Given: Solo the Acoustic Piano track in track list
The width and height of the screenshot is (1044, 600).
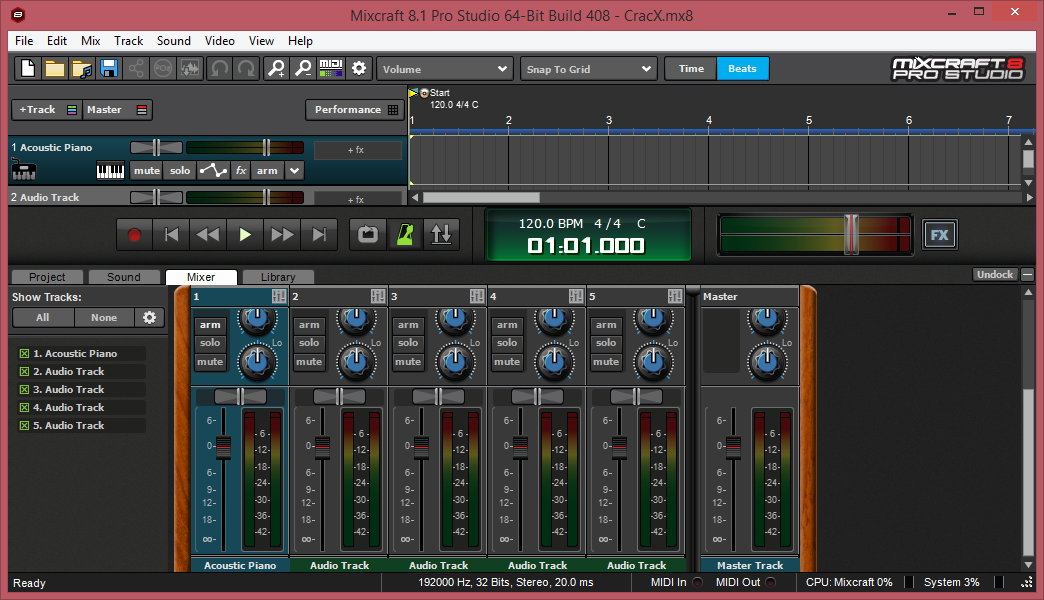Looking at the screenshot, I should click(180, 171).
